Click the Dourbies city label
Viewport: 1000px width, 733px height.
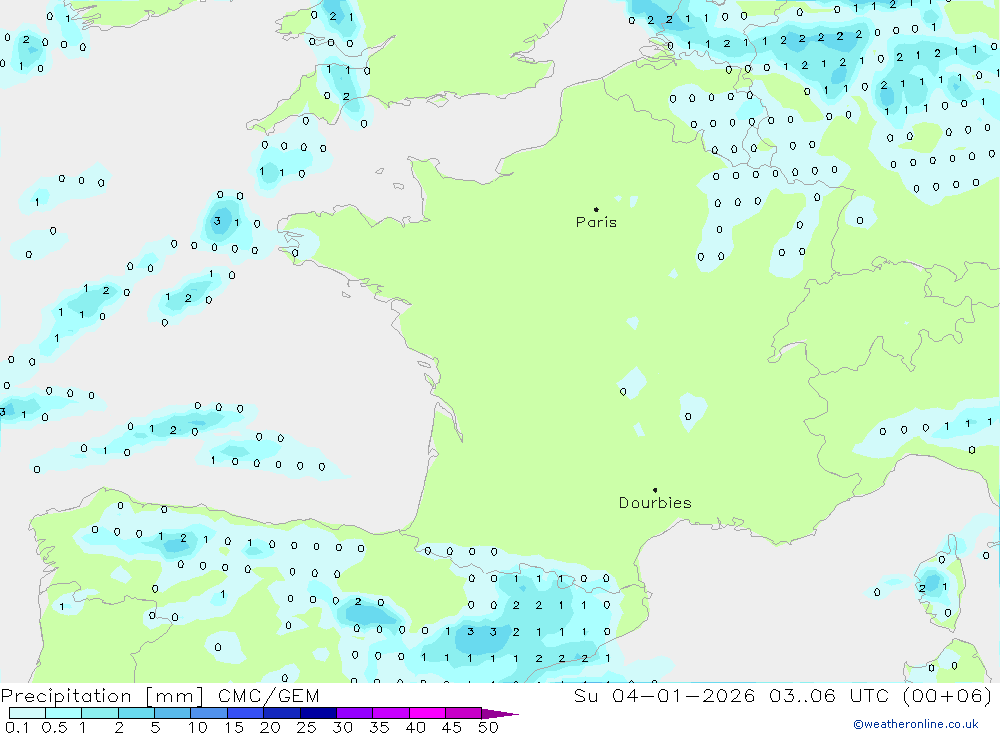tap(655, 503)
